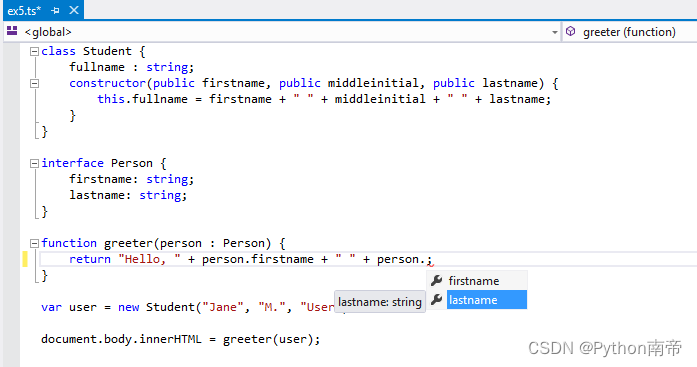This screenshot has width=697, height=367.
Task: Pin the ex5.ts tab
Action: tap(55, 11)
